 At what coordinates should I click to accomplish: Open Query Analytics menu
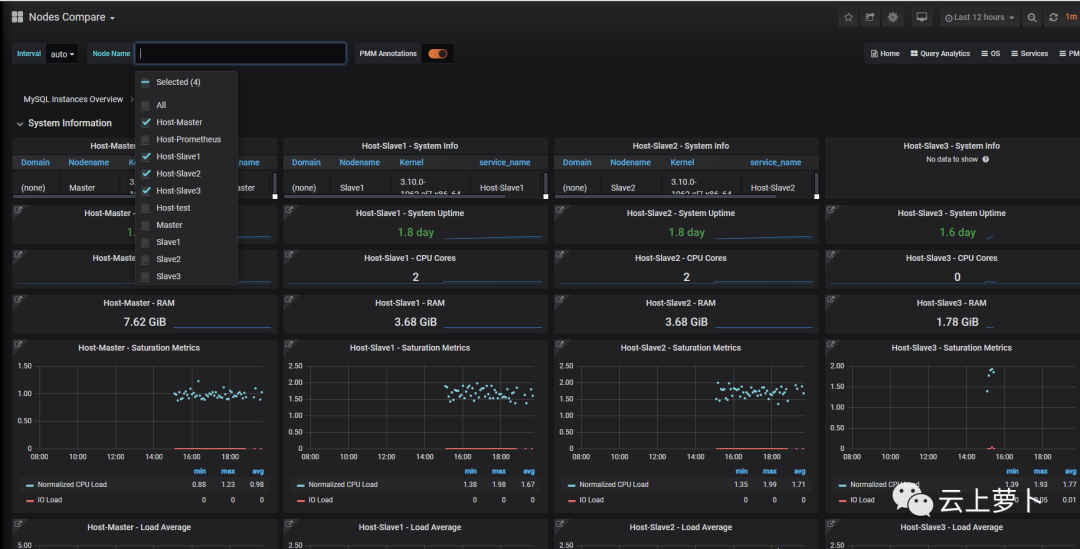click(x=940, y=54)
